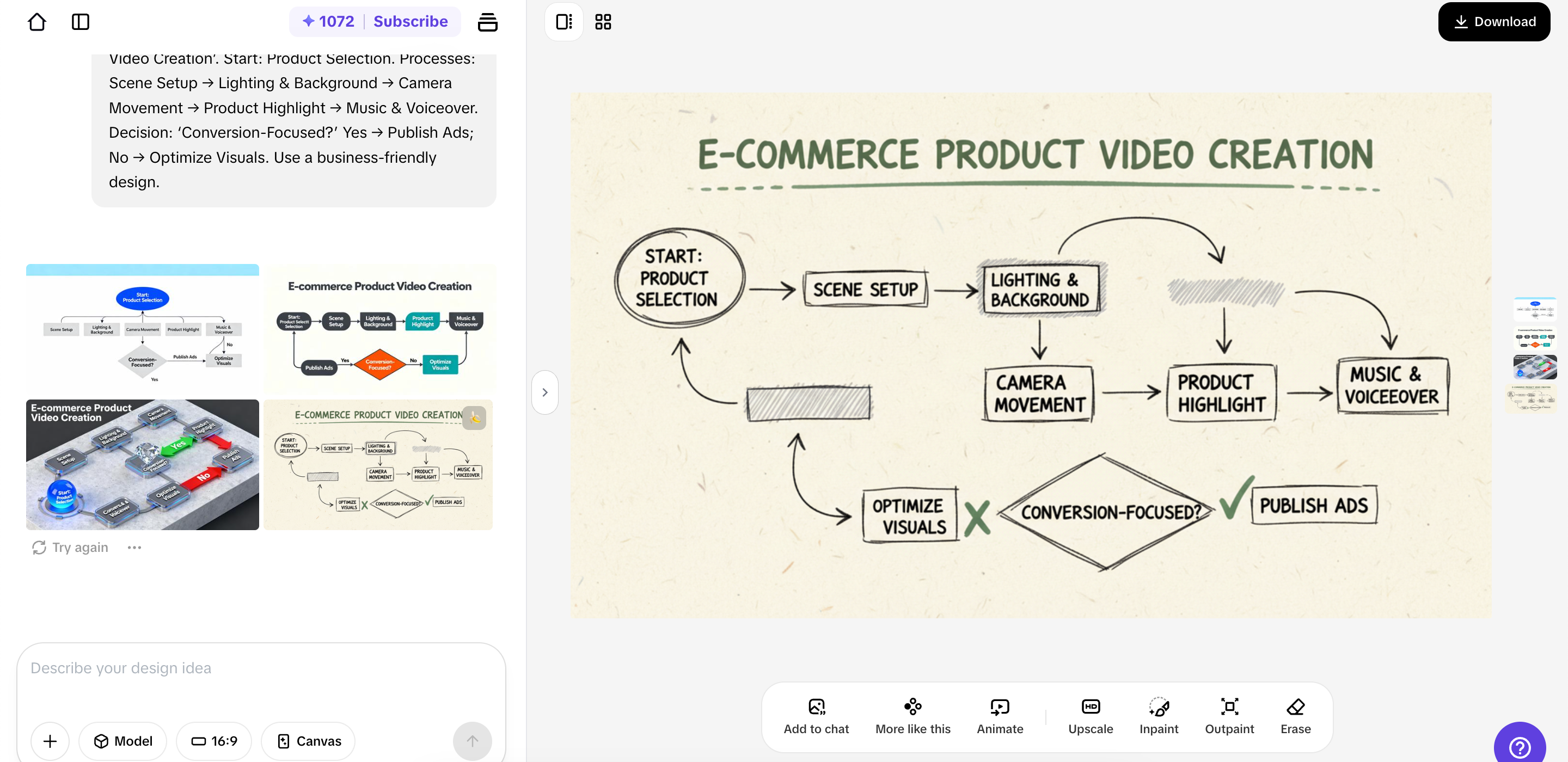Viewport: 1568px width, 762px height.
Task: Switch results to grid view
Action: [x=603, y=21]
